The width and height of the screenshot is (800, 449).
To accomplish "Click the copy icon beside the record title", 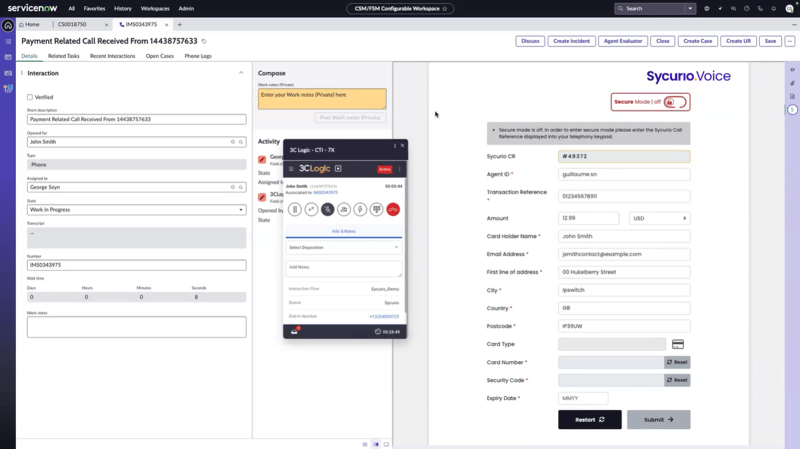I will [204, 41].
